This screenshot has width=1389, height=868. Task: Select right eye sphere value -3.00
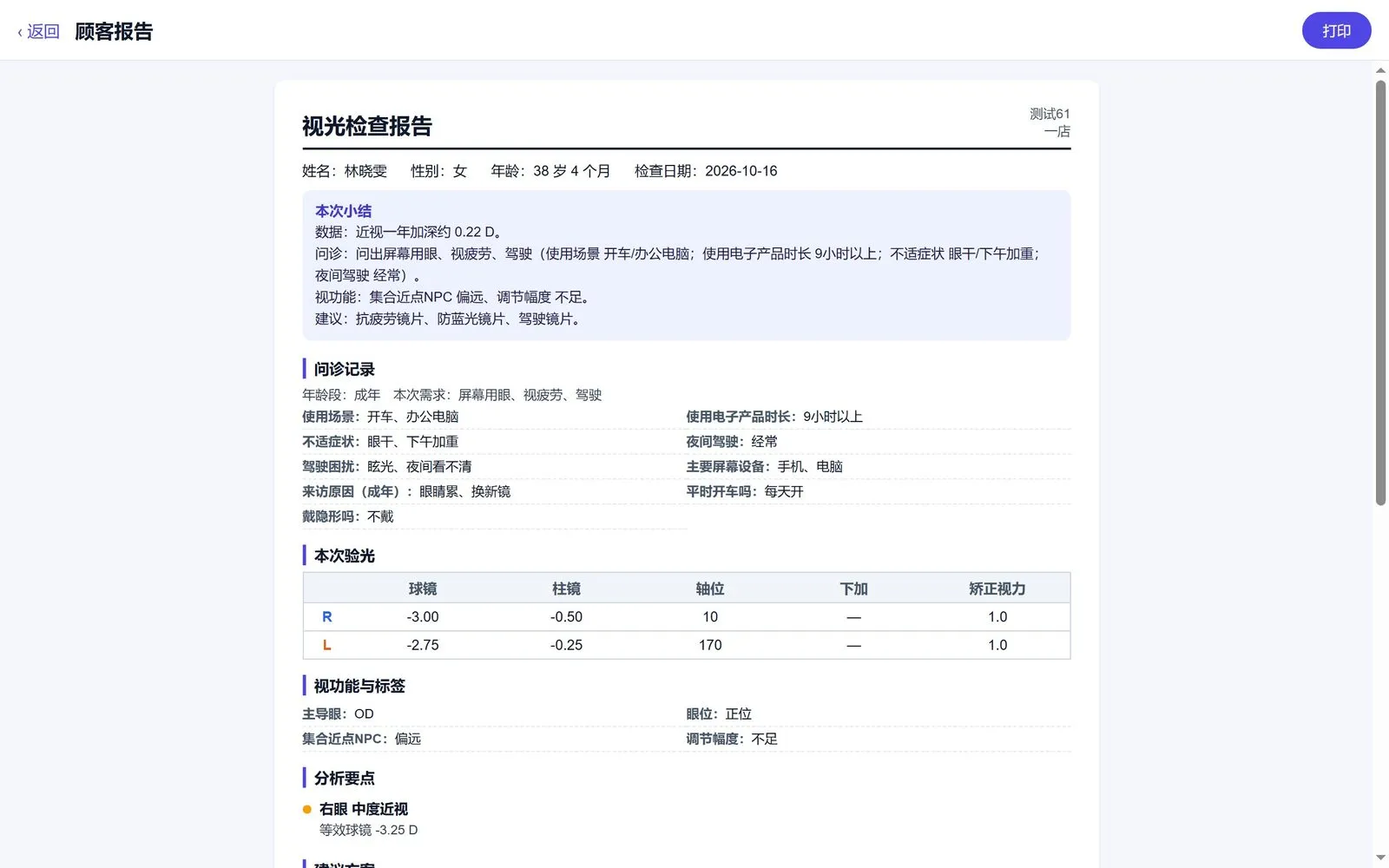tap(423, 617)
